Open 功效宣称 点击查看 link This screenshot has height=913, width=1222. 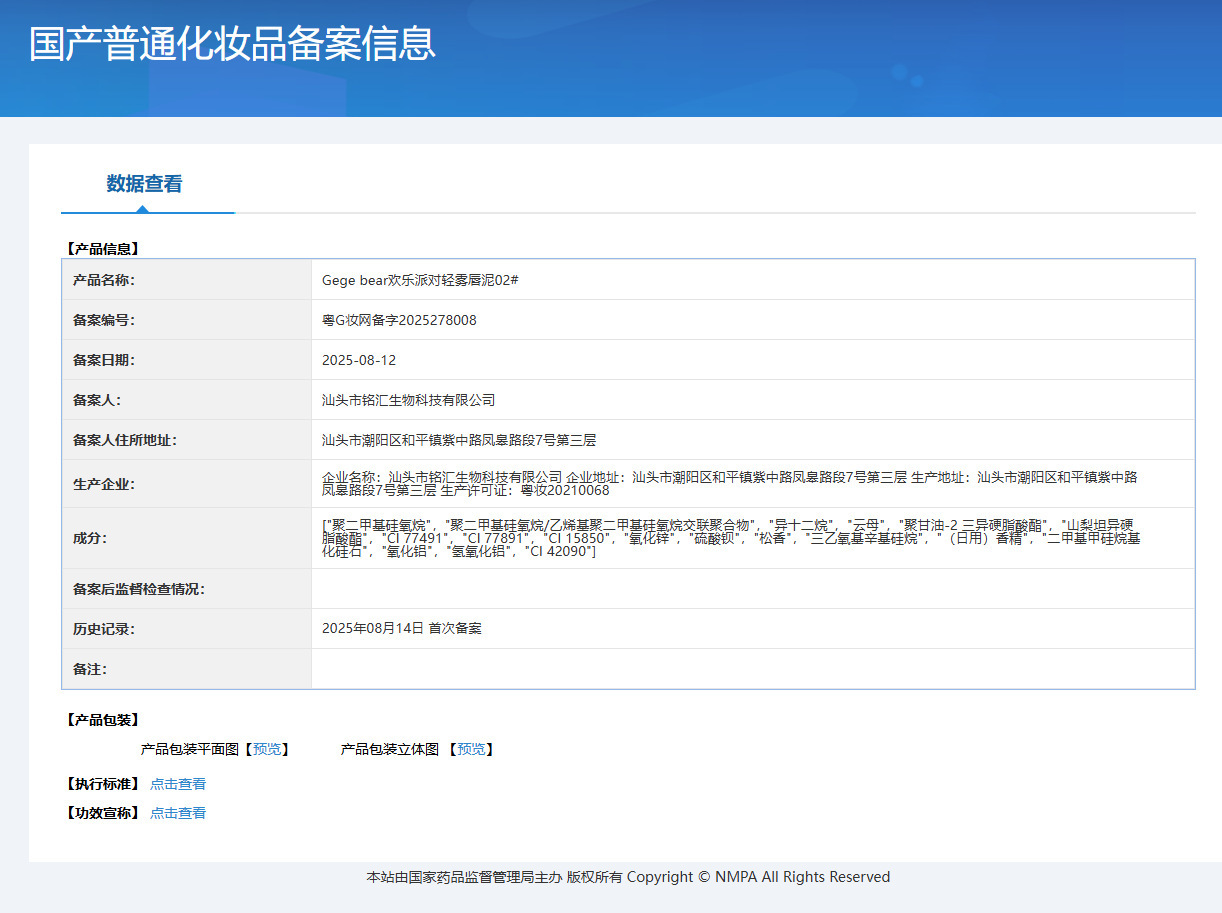(x=178, y=813)
